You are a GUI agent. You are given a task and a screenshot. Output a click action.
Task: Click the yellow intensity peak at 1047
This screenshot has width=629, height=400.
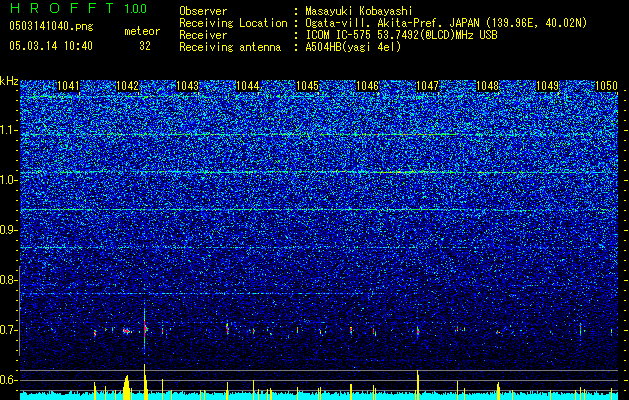coord(418,385)
